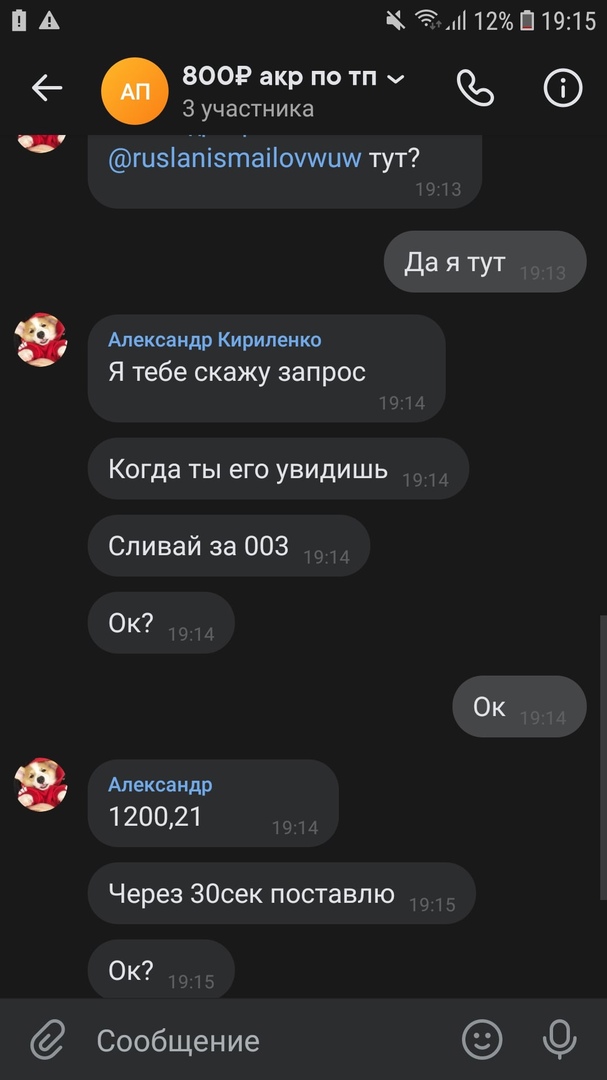Image resolution: width=607 pixels, height=1080 pixels.
Task: Tap the corgi avatar beside the 1200,21 message
Action: point(41,785)
